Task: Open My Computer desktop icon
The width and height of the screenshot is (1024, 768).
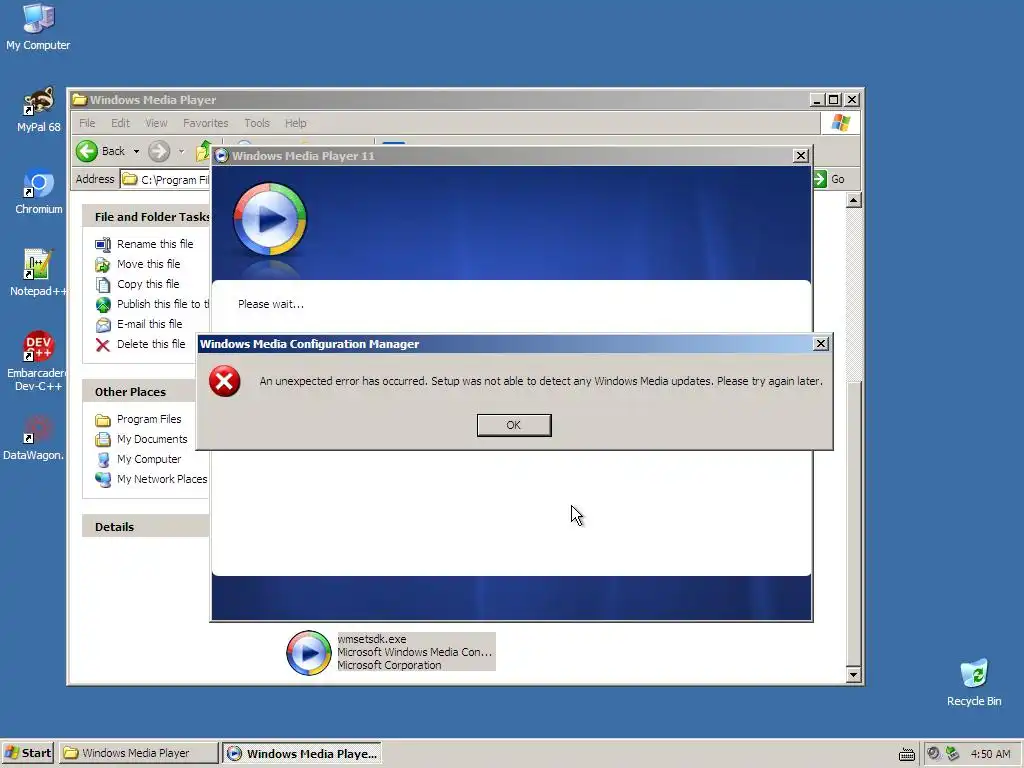Action: point(38,27)
